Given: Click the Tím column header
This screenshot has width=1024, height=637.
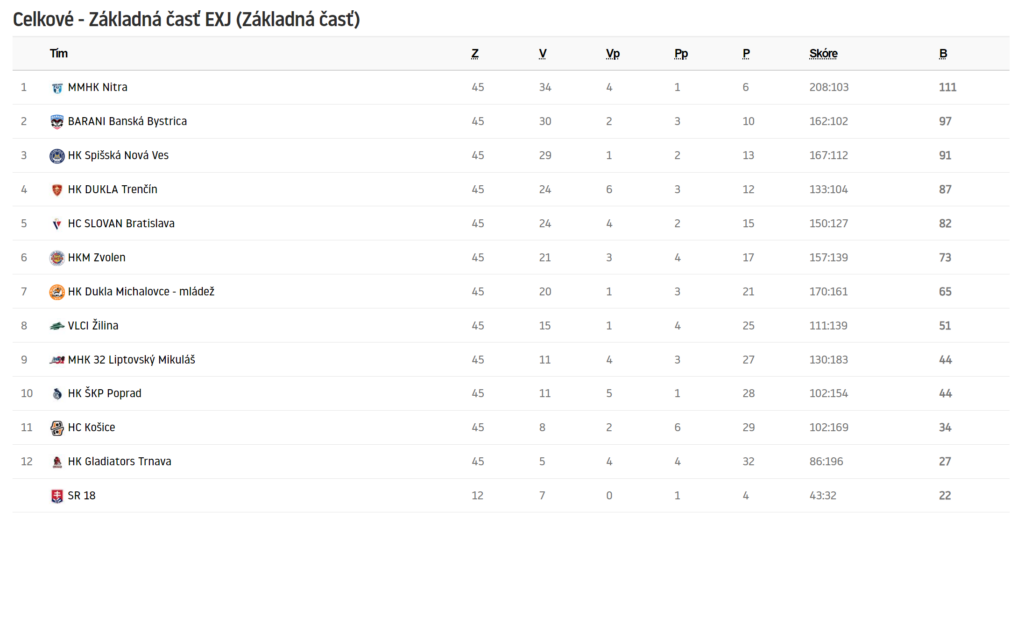Looking at the screenshot, I should coord(59,54).
